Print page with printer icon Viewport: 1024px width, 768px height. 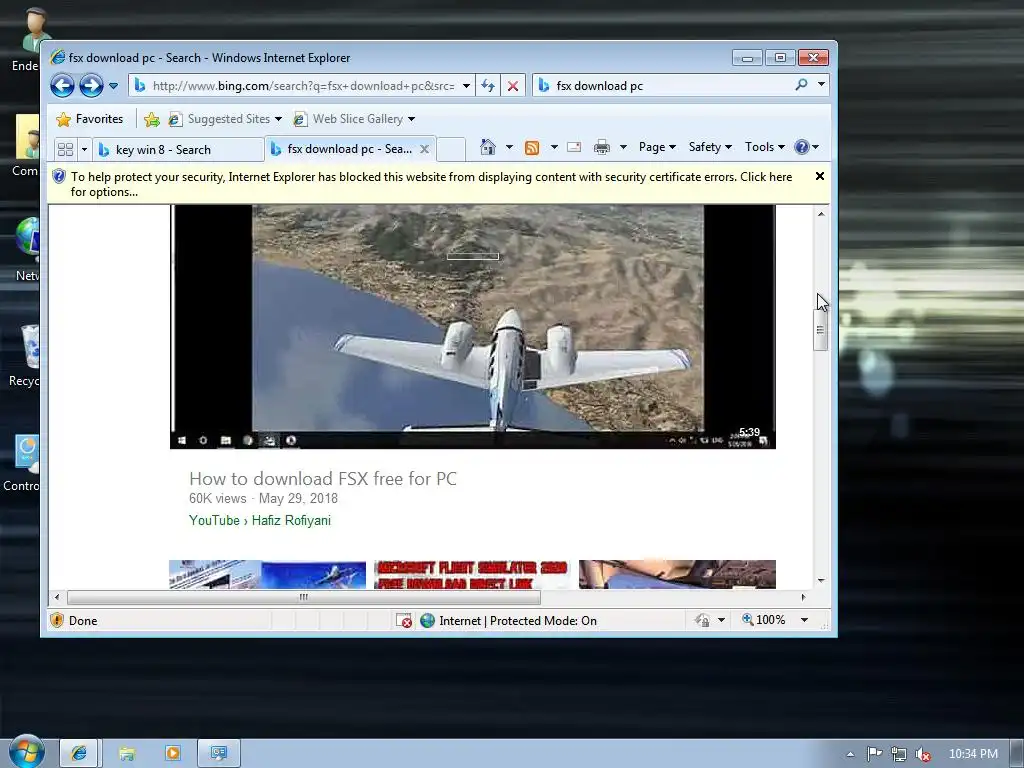coord(601,148)
